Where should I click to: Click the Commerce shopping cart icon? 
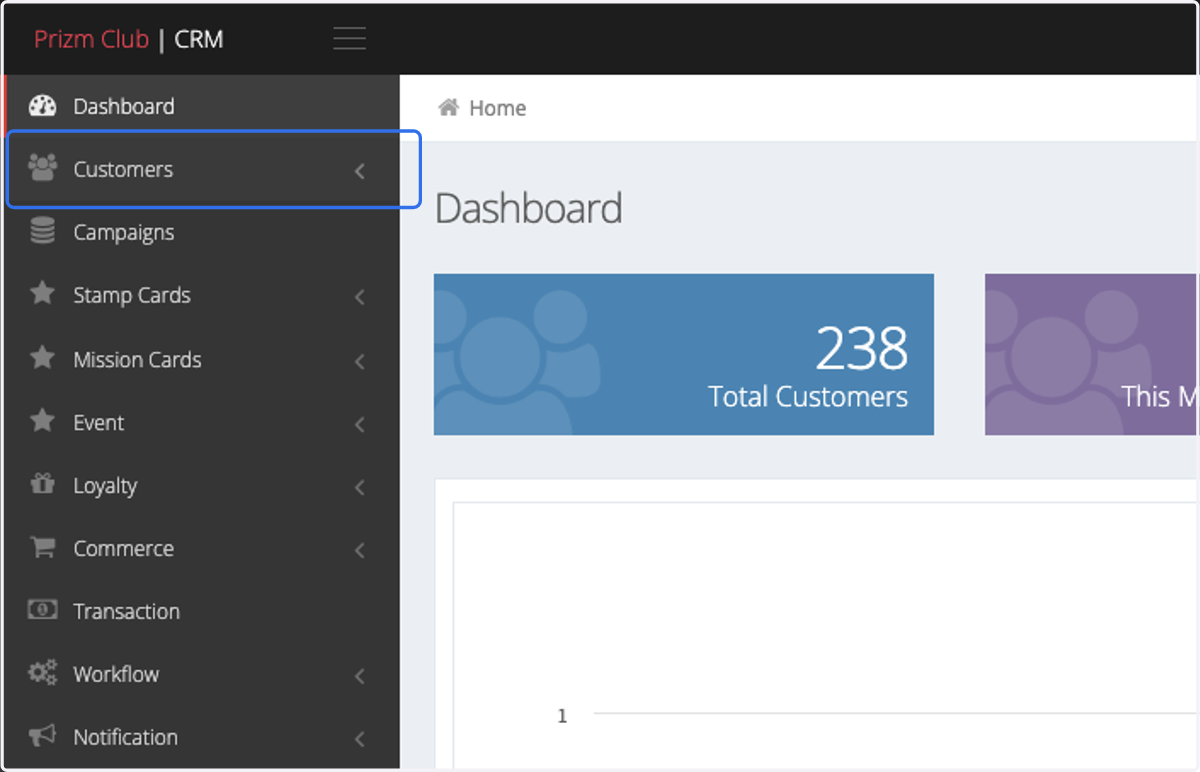[42, 547]
